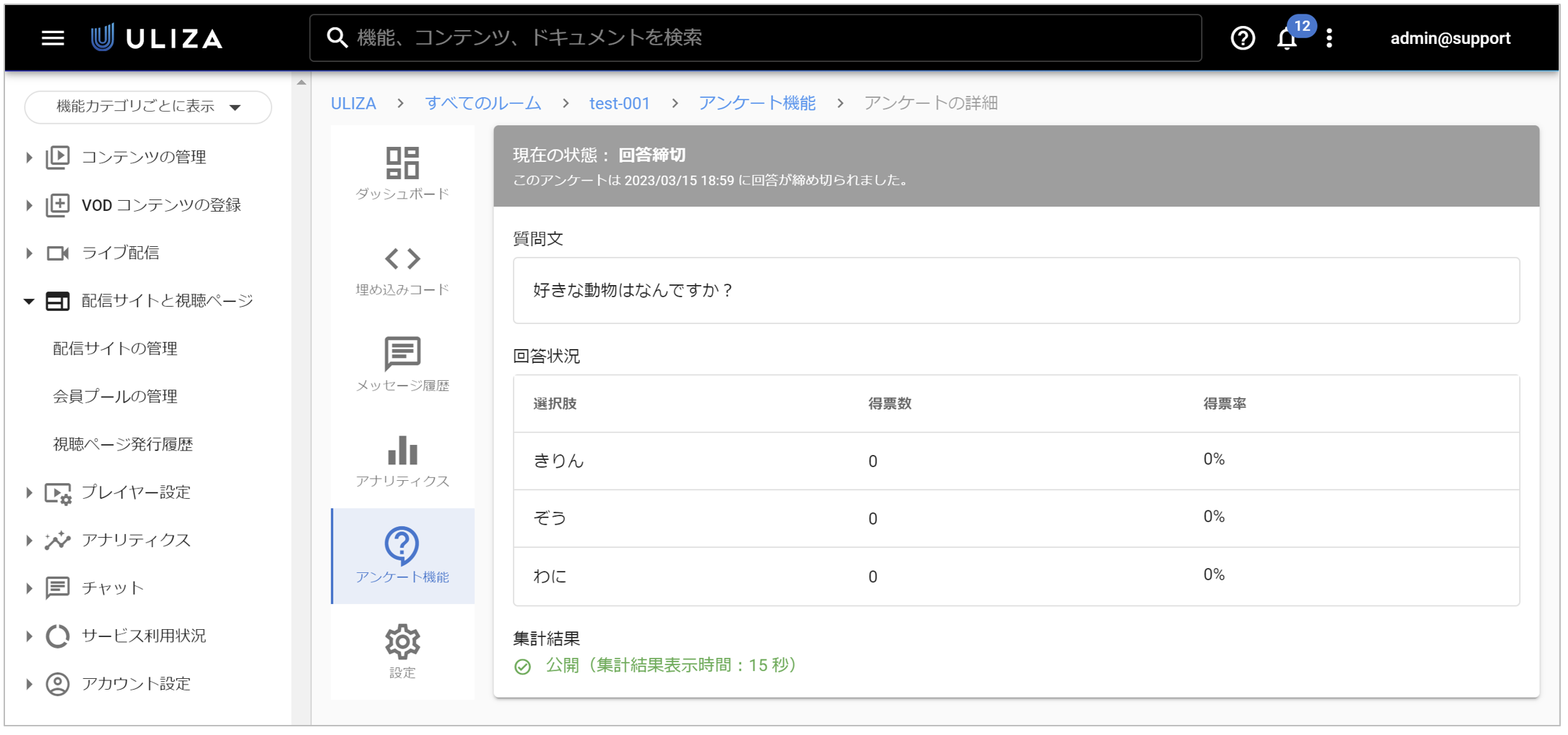
Task: Click the きりん row label
Action: [x=558, y=461]
